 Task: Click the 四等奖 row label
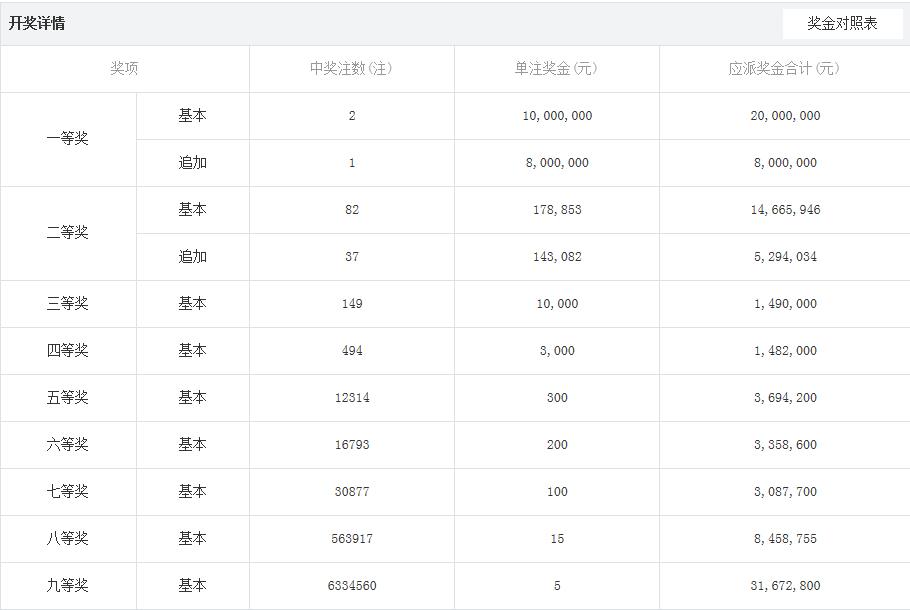[x=67, y=351]
